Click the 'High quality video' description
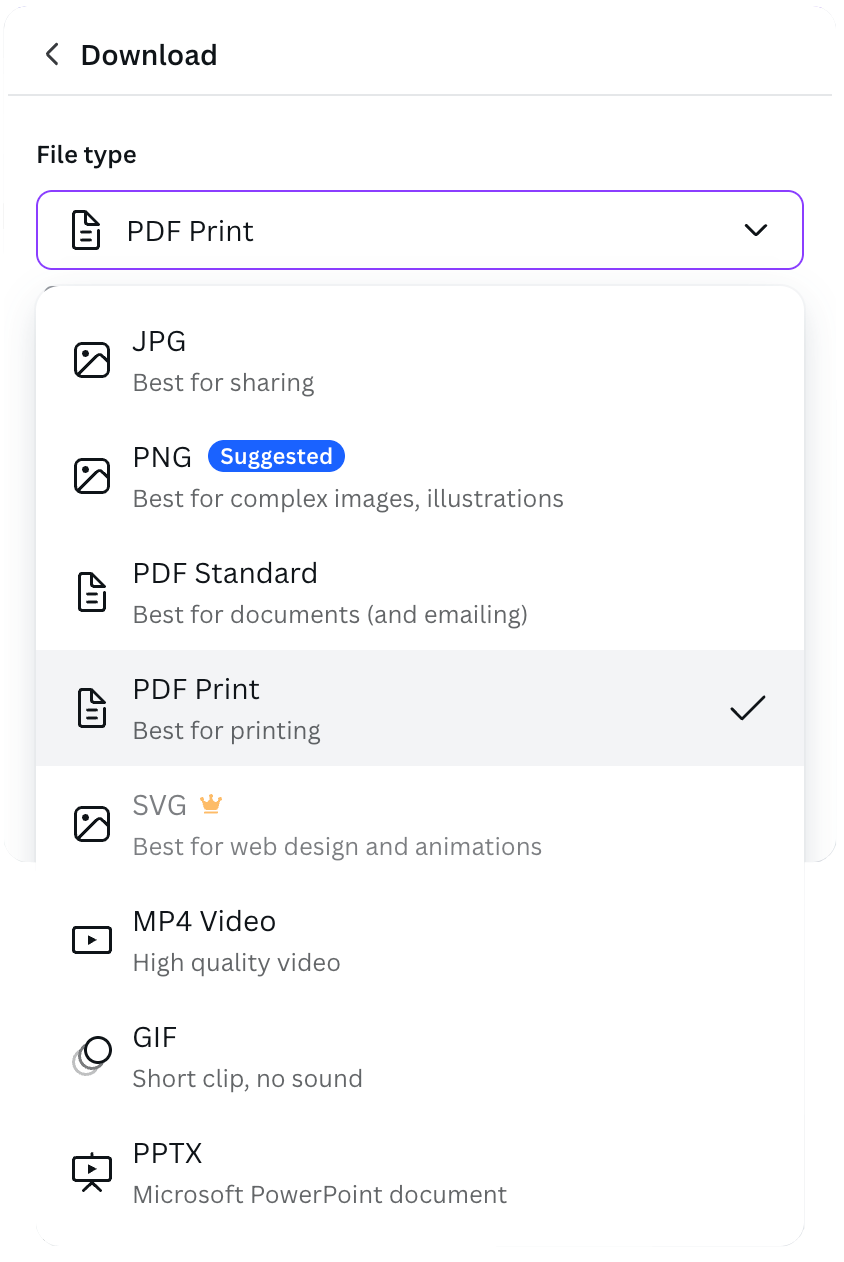844x1262 pixels. point(237,963)
